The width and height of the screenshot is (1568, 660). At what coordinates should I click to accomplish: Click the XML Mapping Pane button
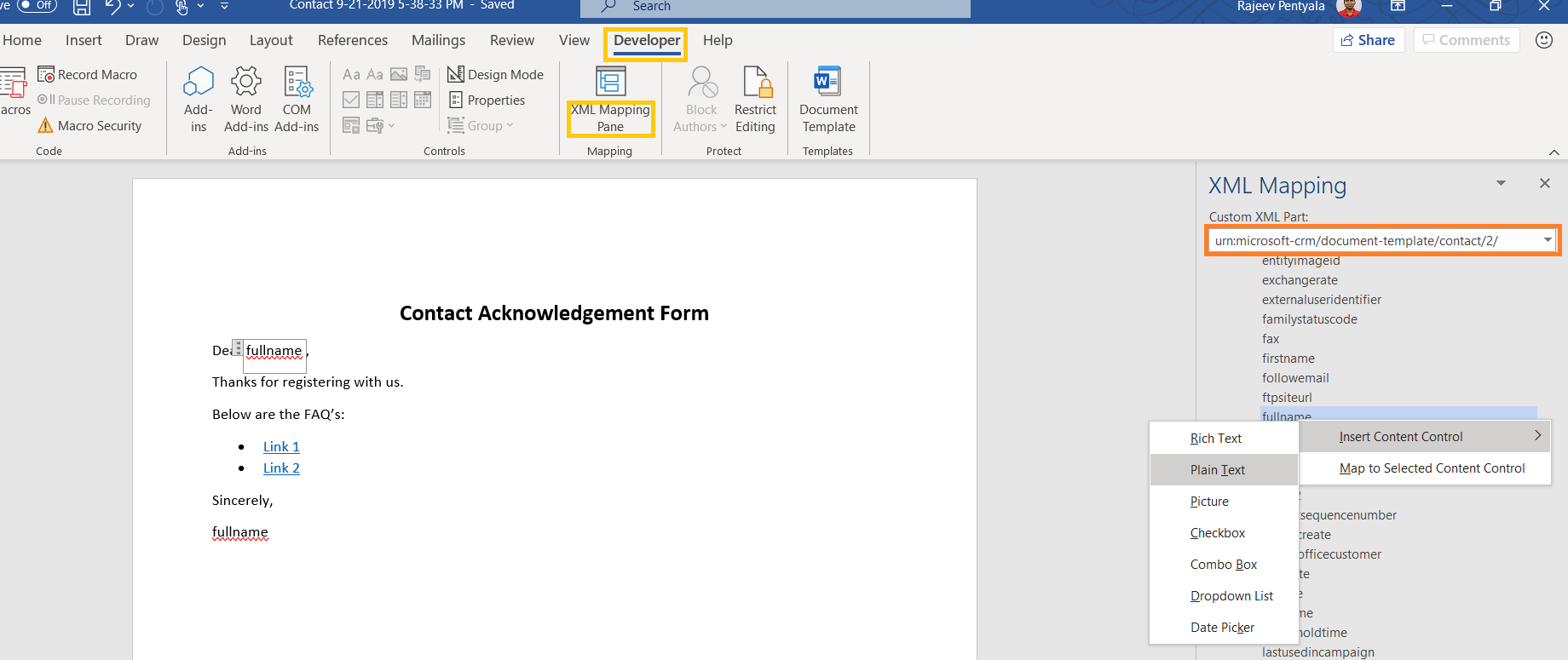coord(610,100)
